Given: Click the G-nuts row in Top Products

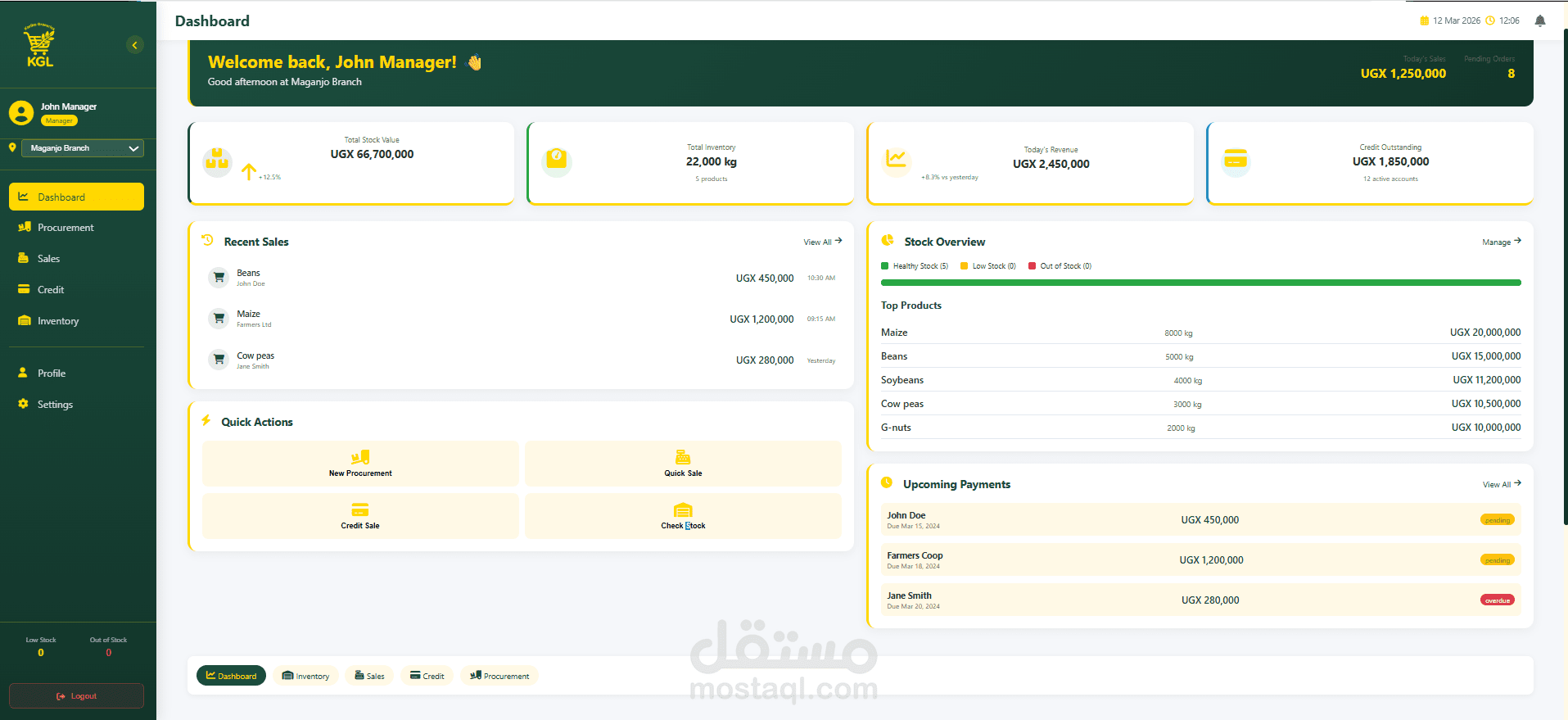Looking at the screenshot, I should (1200, 428).
